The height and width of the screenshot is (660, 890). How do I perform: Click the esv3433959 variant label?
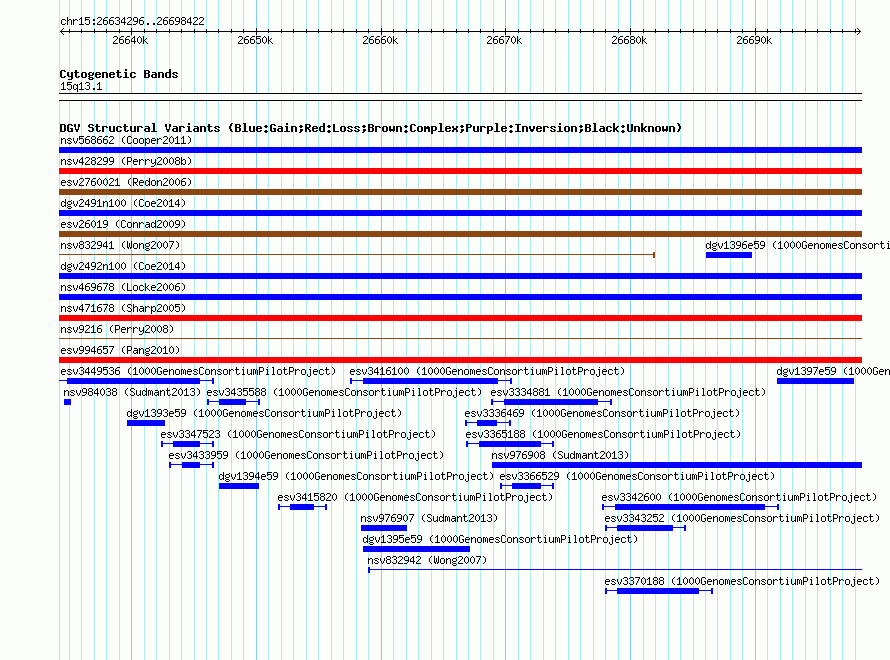tap(306, 455)
